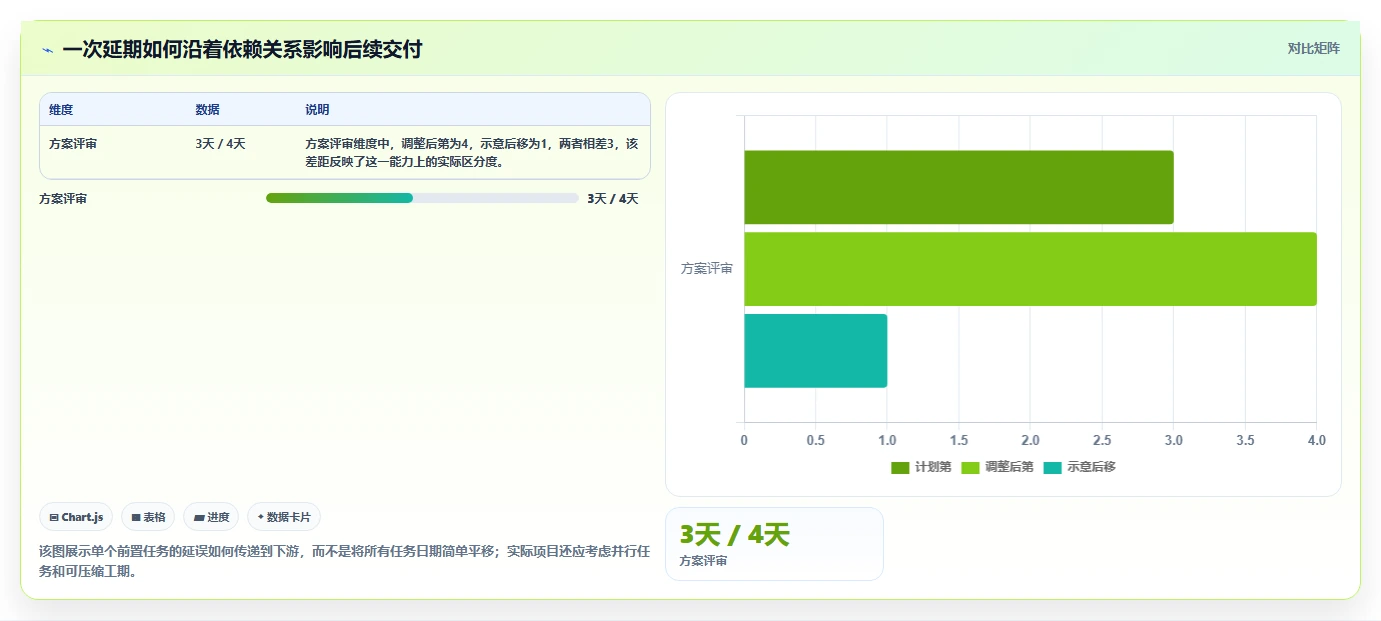Click the page title 一次延期如何沿着依赖关系影响后续交付
Image resolution: width=1381 pixels, height=621 pixels.
(x=242, y=50)
